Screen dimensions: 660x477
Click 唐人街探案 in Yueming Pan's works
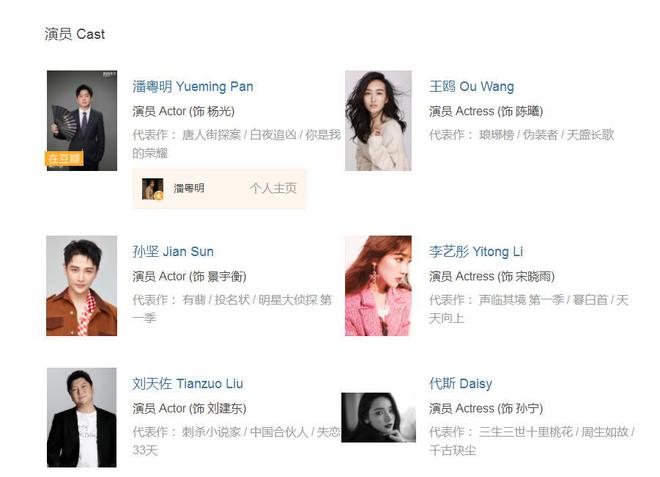pos(211,135)
